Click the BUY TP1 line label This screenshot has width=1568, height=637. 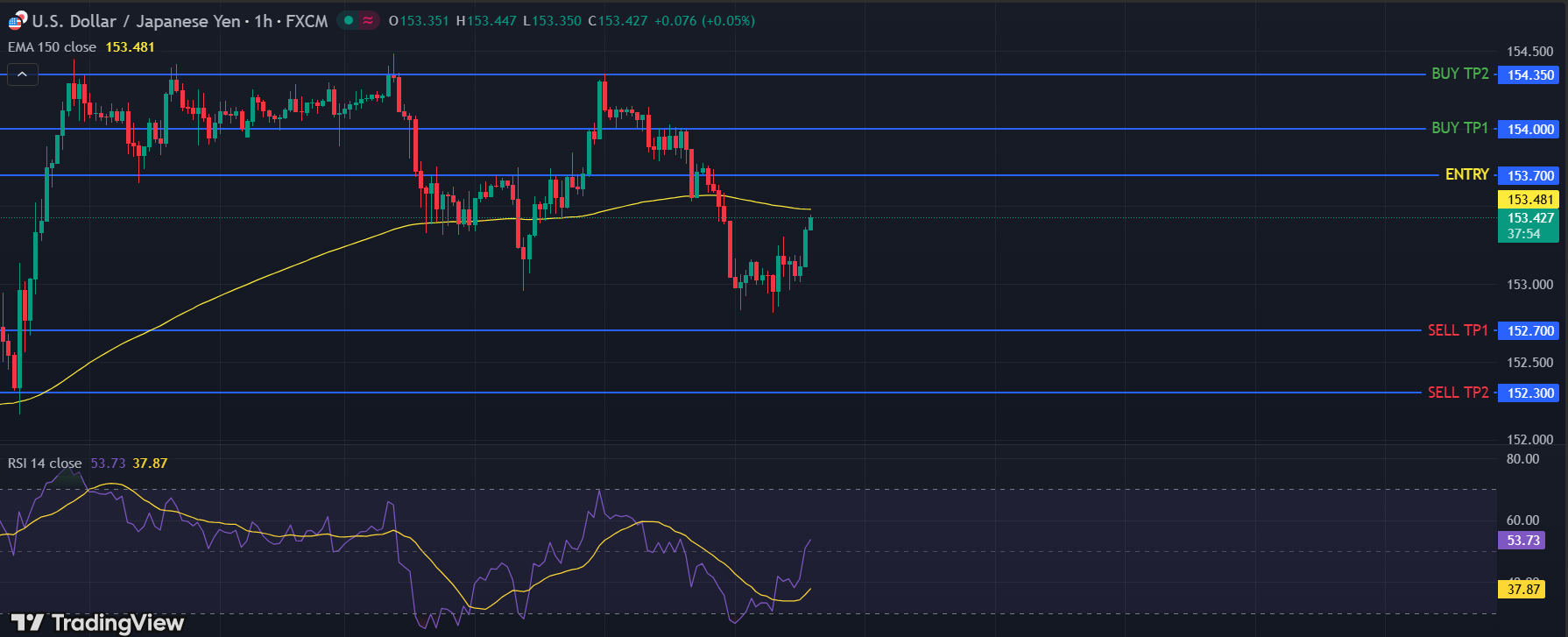click(1459, 128)
